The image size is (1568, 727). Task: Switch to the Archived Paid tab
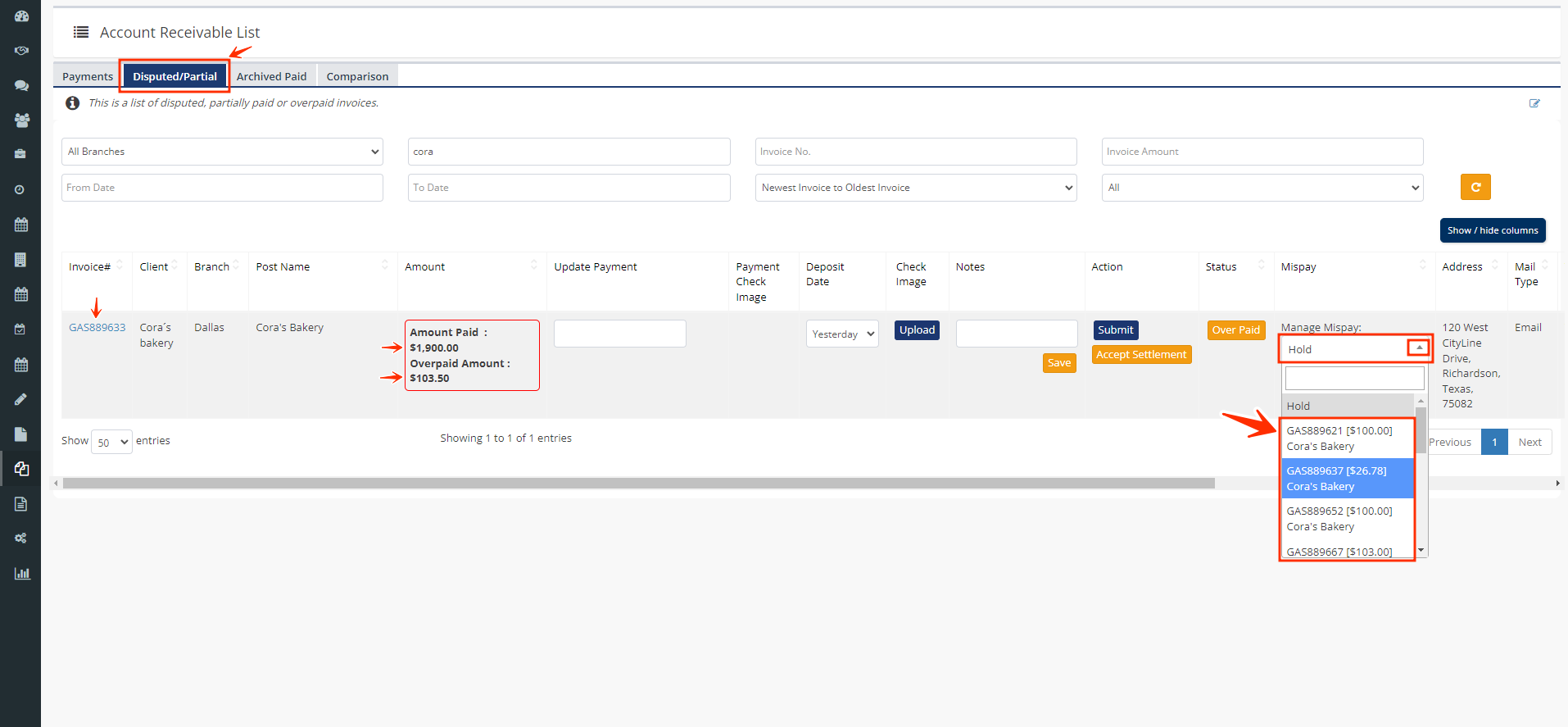point(271,76)
